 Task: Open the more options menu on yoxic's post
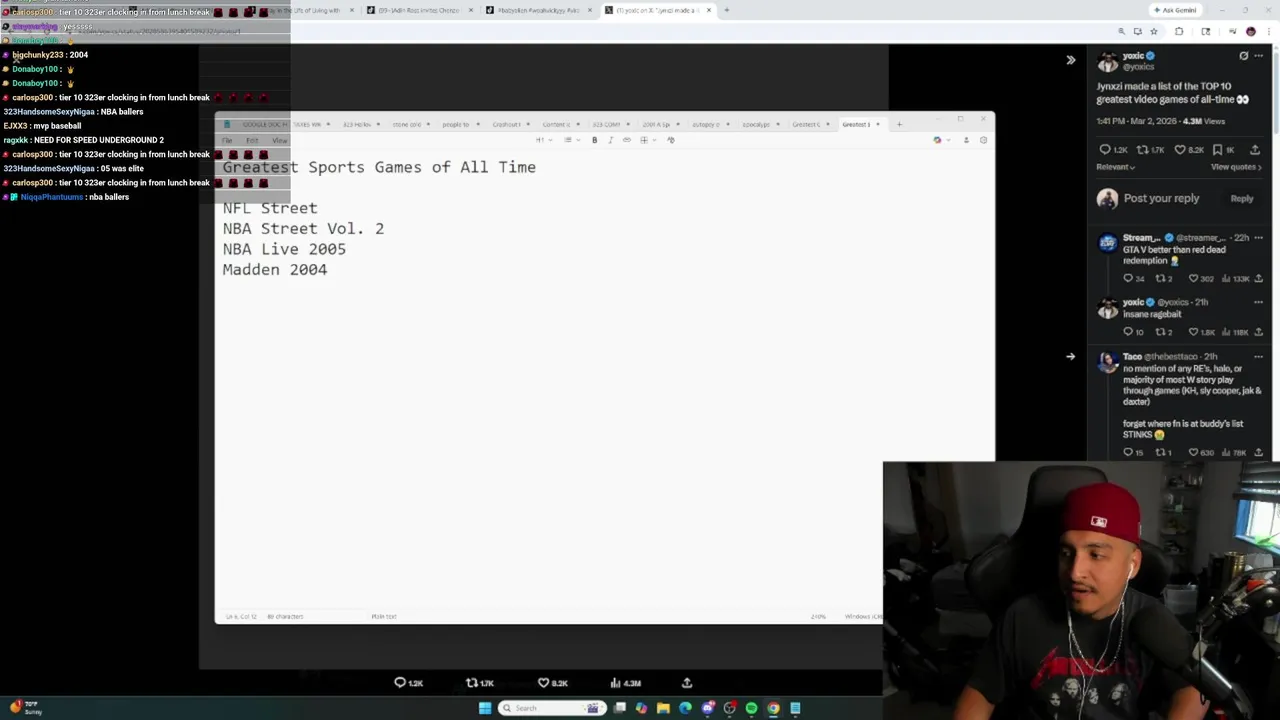point(1258,56)
